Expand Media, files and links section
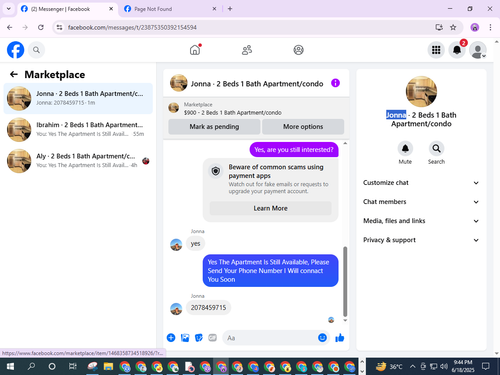This screenshot has height=375, width=500. pos(421,221)
